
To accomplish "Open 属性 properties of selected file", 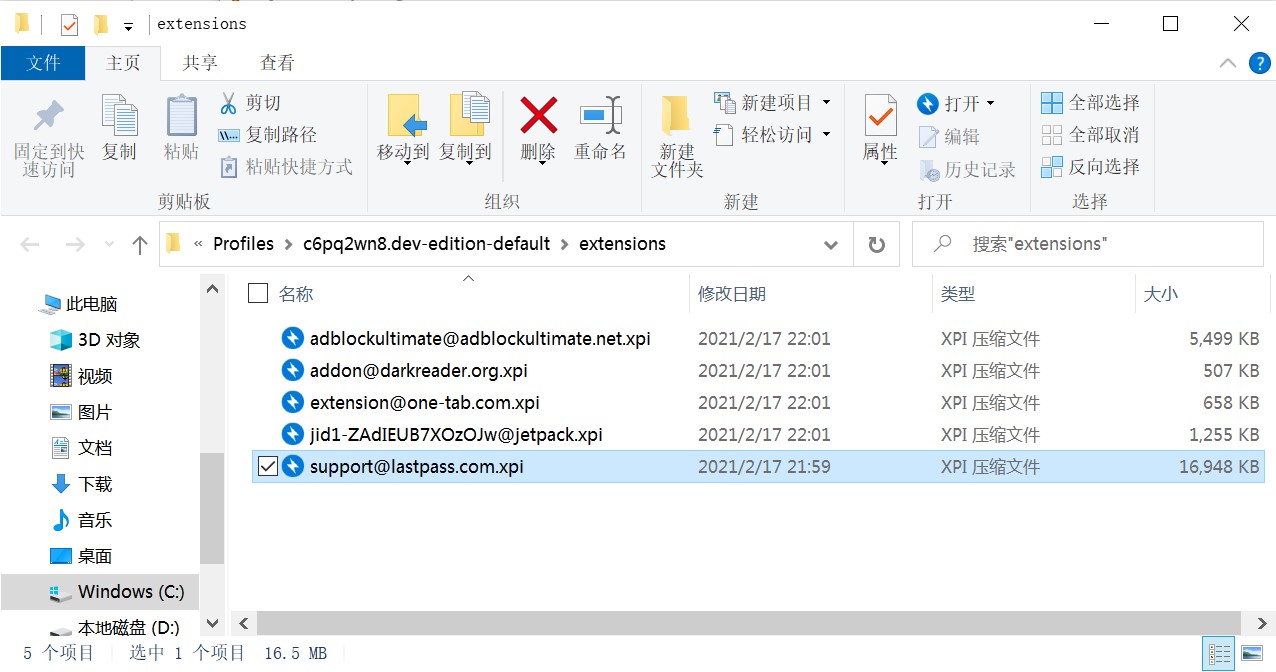I will [880, 130].
